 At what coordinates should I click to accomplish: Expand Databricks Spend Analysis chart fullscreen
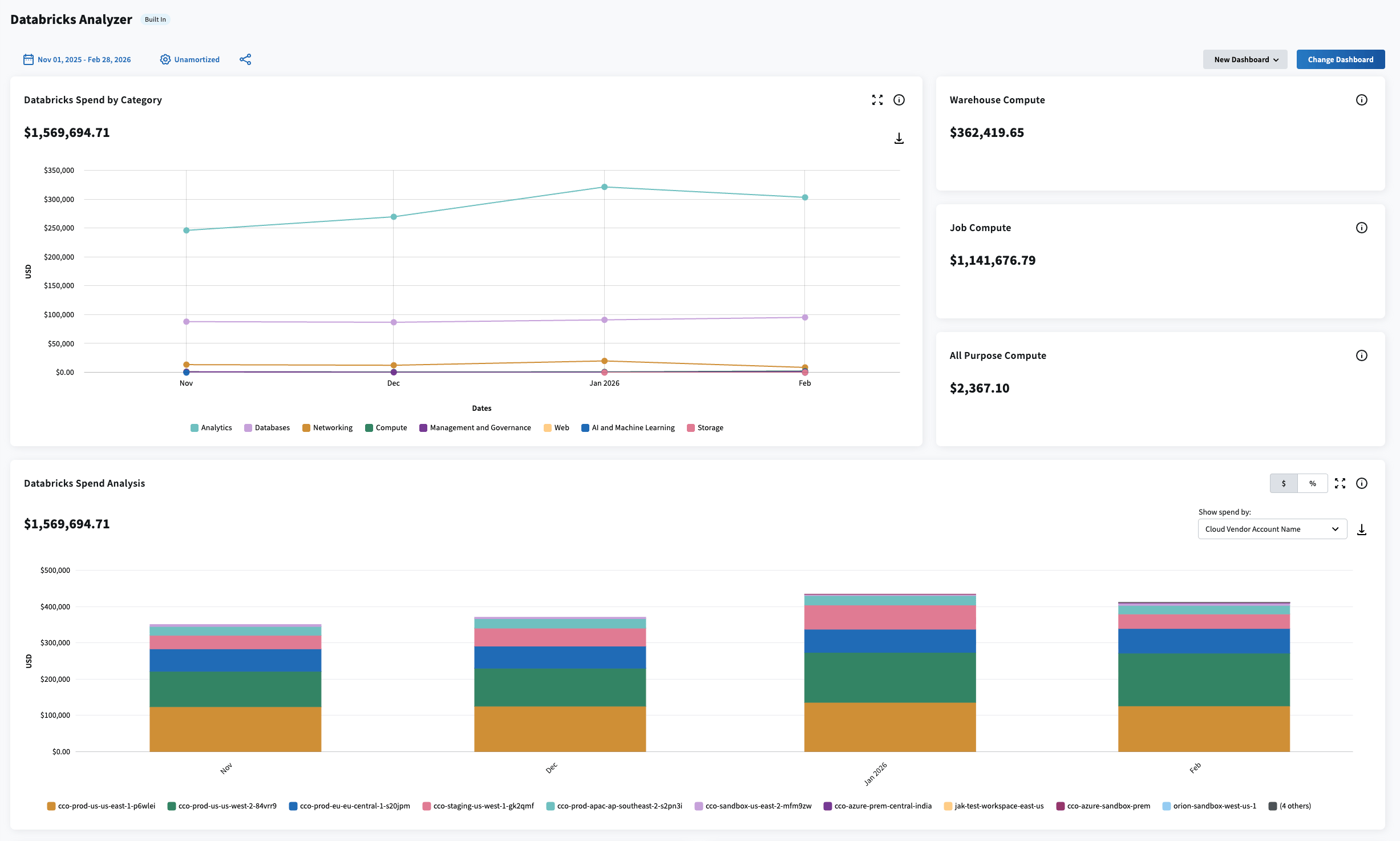[1340, 483]
